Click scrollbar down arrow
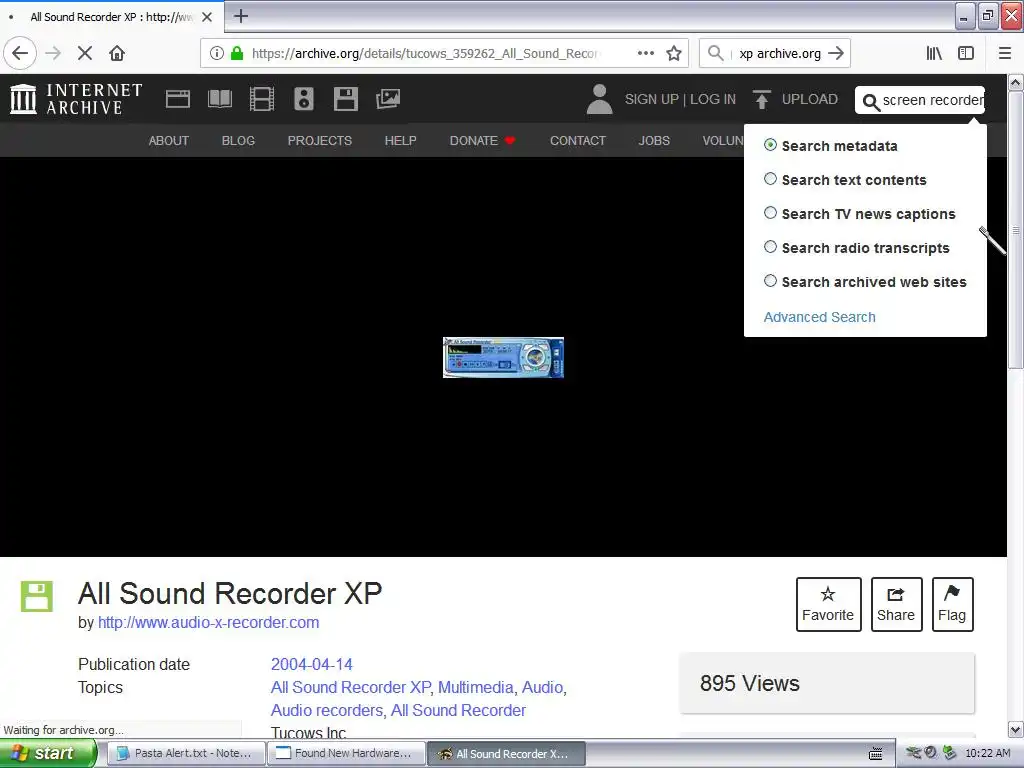 [x=1016, y=729]
